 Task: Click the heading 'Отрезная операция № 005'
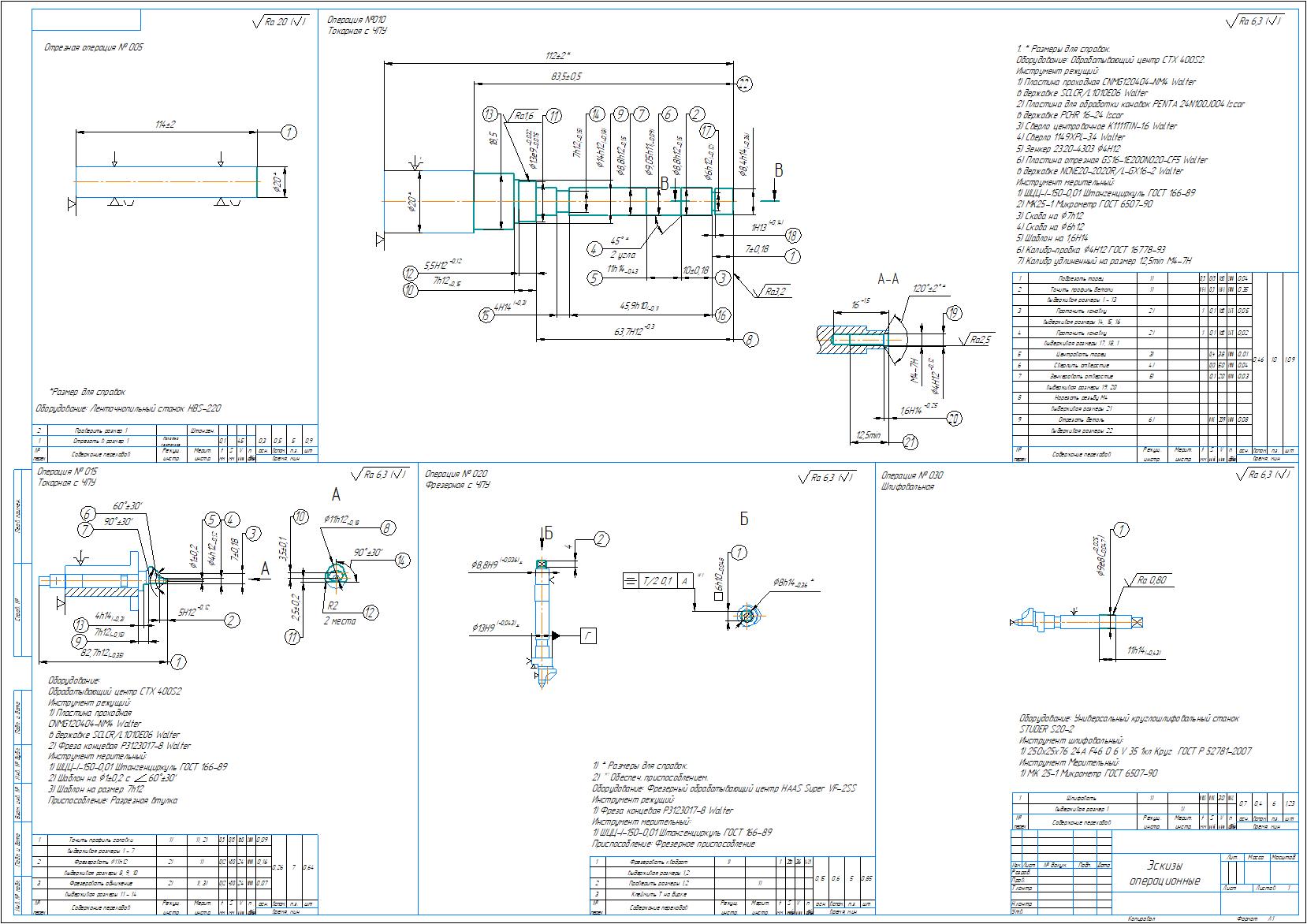coord(94,47)
